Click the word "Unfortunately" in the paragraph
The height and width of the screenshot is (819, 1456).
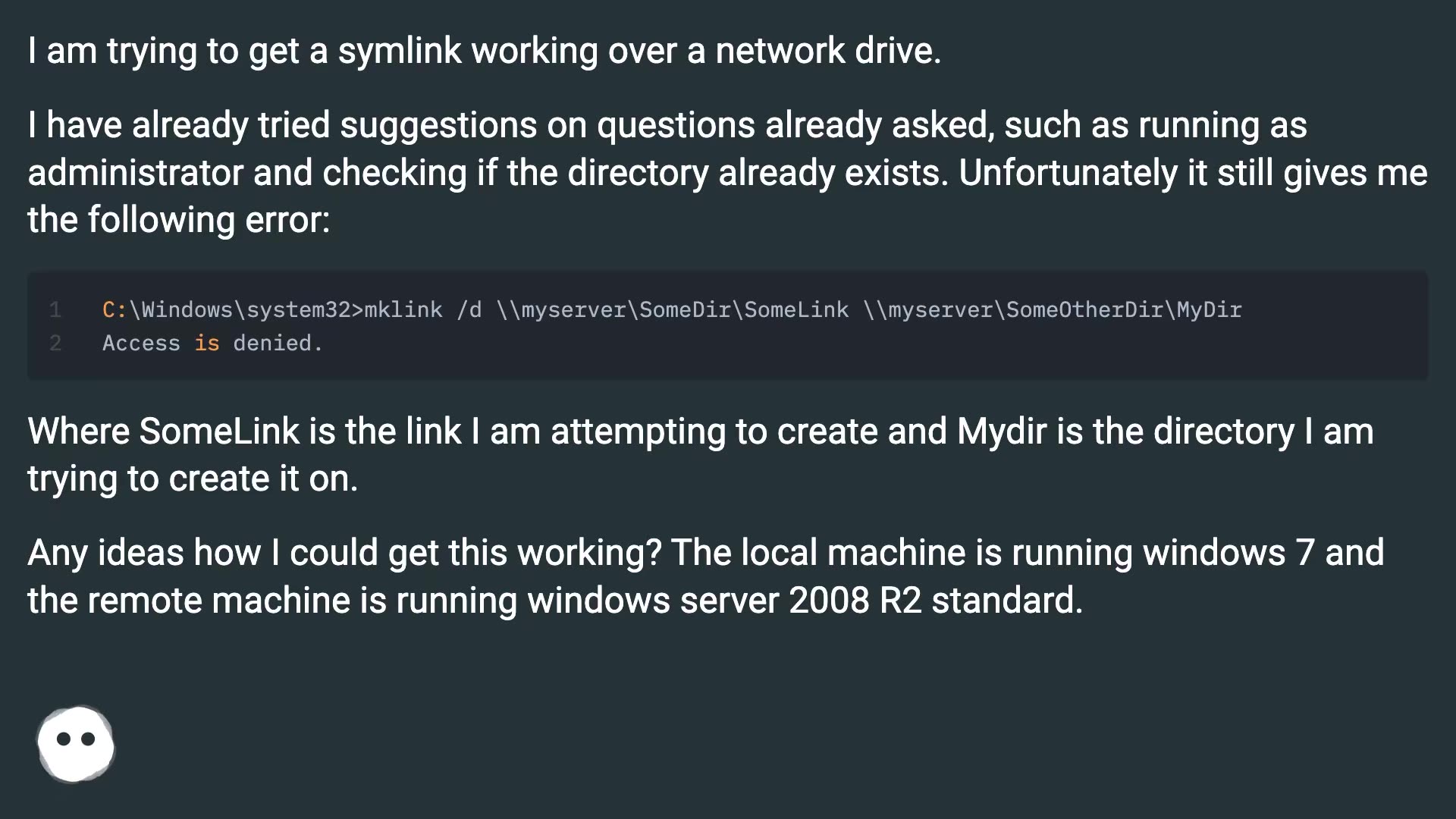pyautogui.click(x=1068, y=173)
